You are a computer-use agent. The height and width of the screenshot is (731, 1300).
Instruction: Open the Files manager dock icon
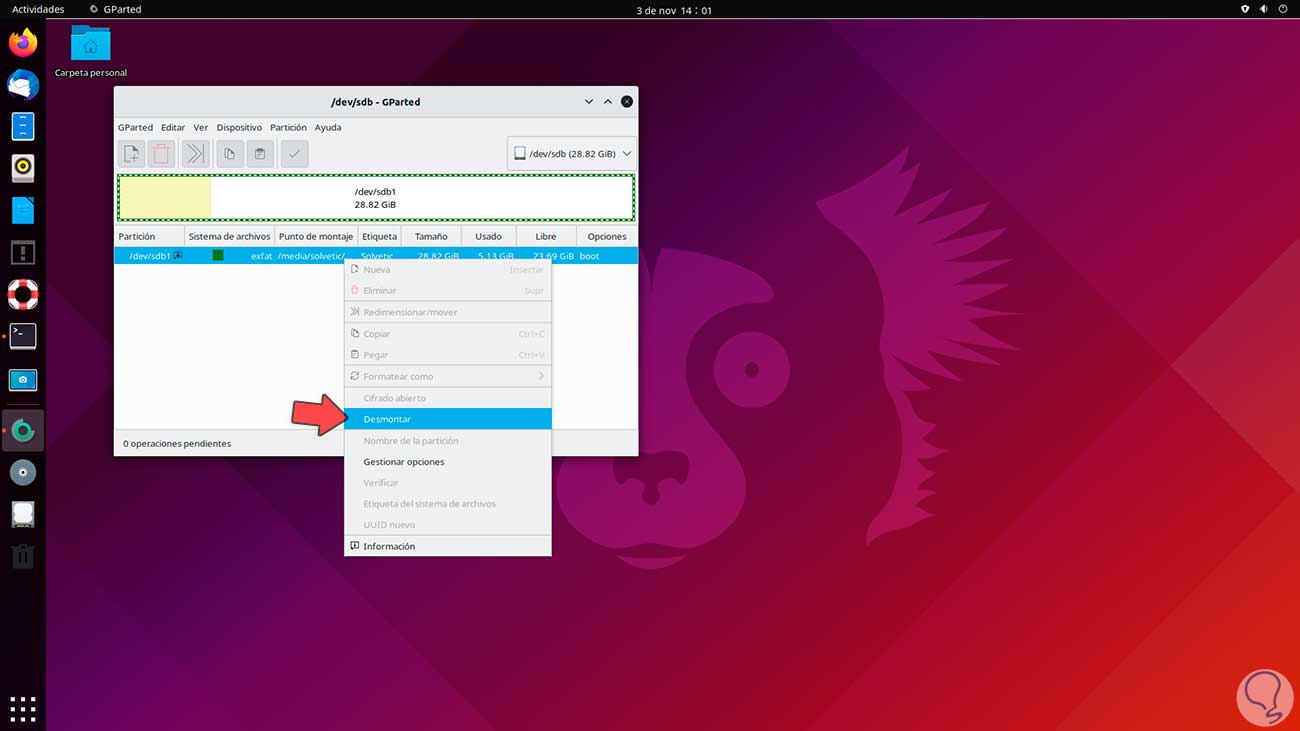(x=23, y=126)
